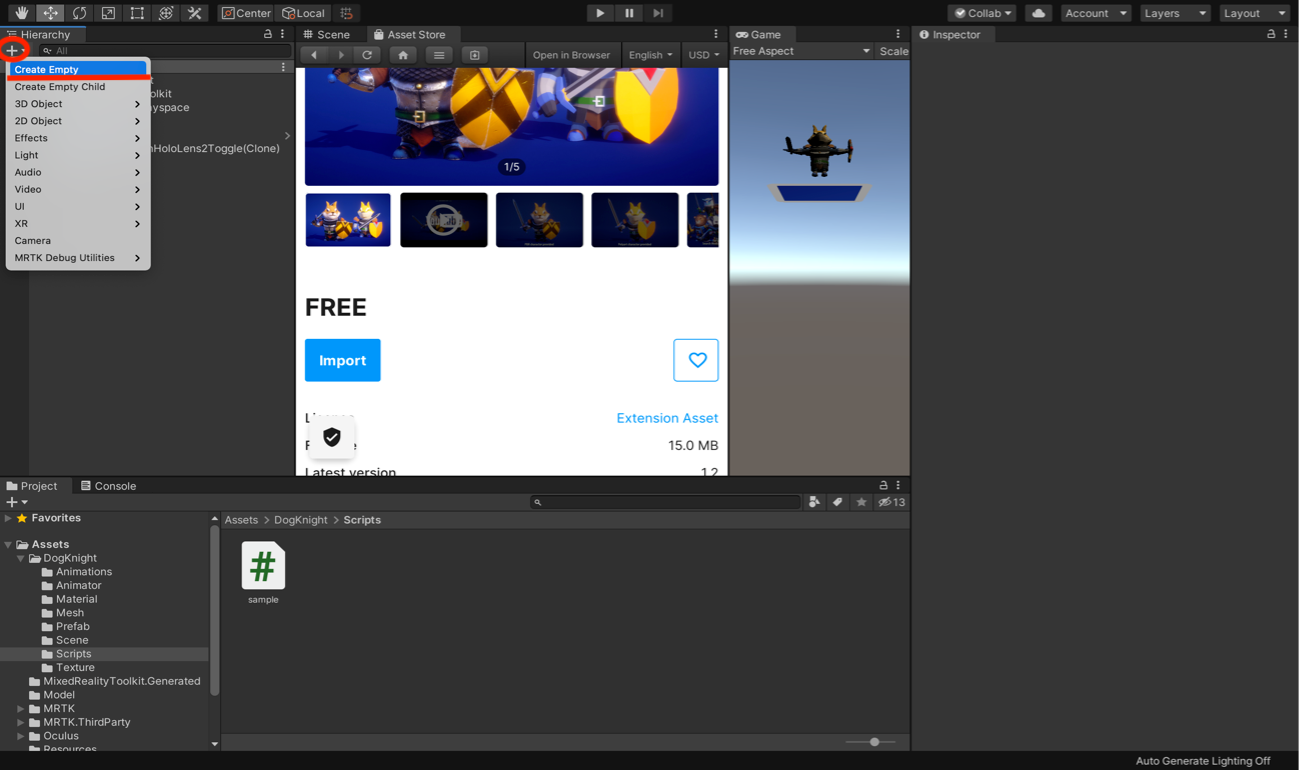The height and width of the screenshot is (770, 1301).
Task: Lock the Project panel
Action: tap(883, 485)
